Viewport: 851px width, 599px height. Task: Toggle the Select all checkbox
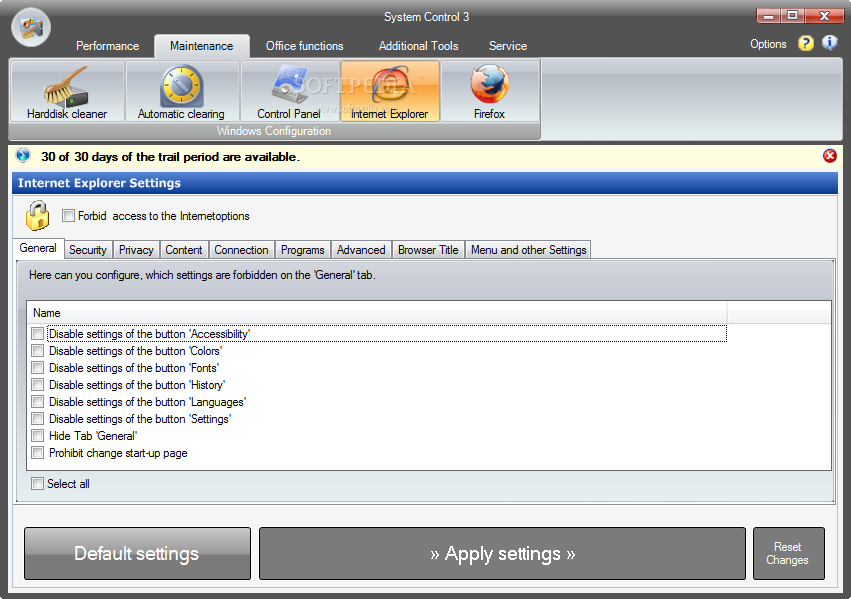coord(37,483)
